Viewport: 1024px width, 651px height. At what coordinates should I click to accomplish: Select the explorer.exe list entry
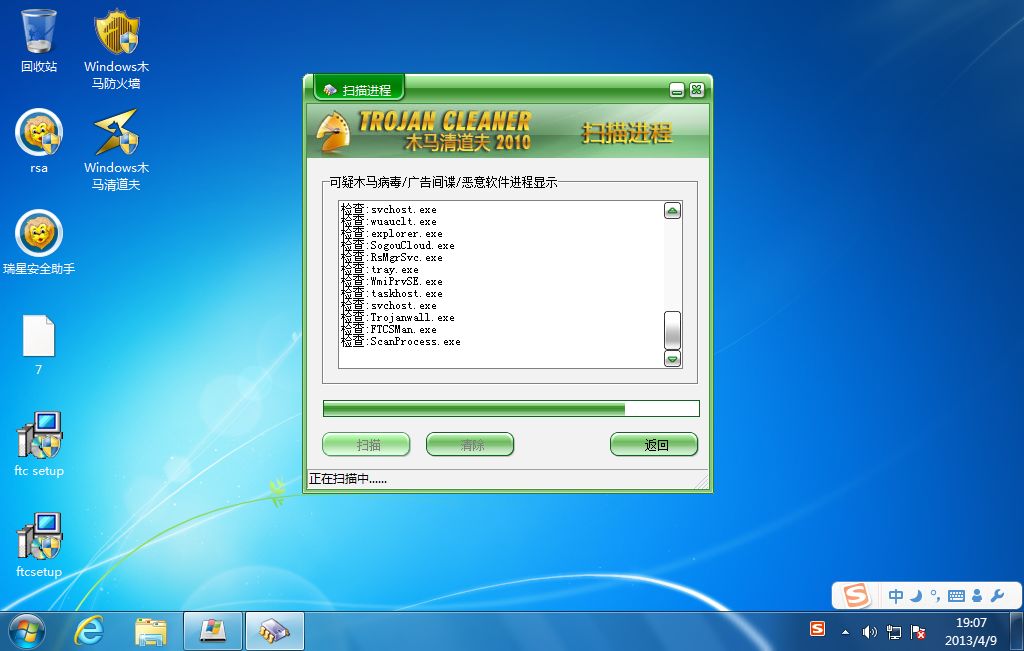392,234
